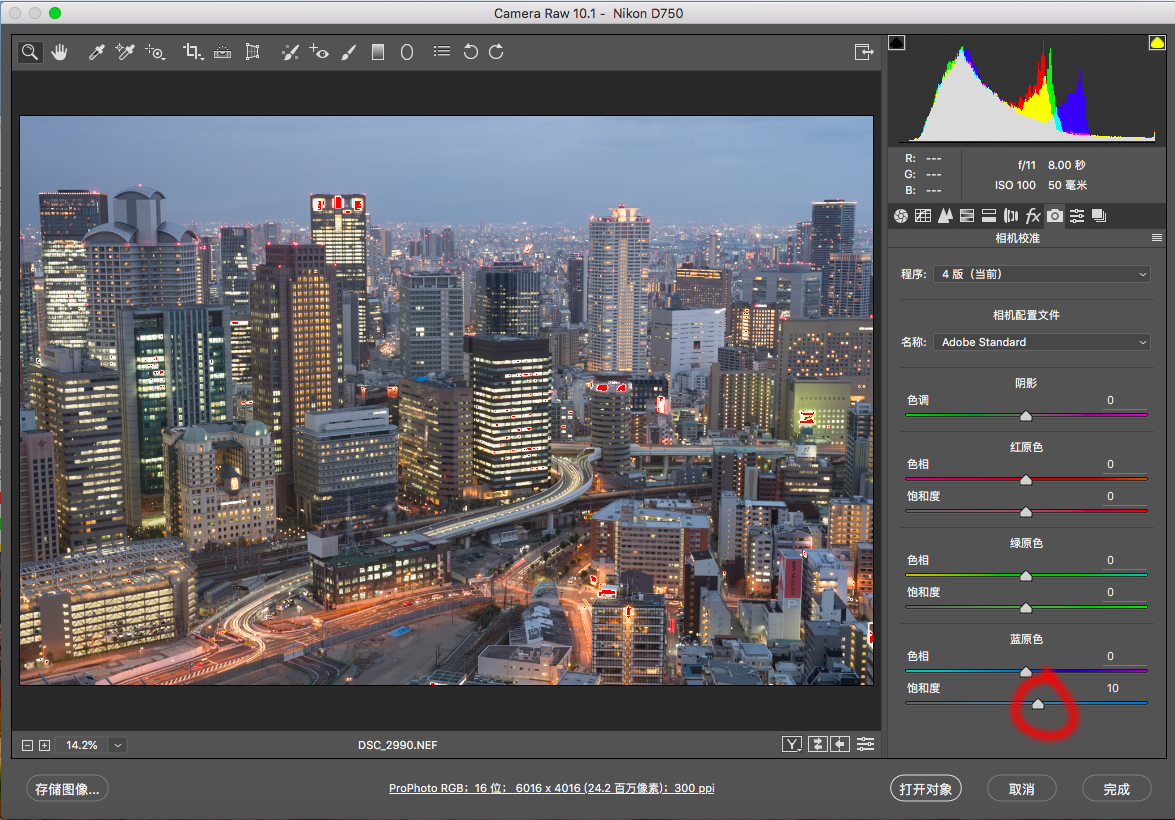Choose the Straighten tool

[x=222, y=52]
